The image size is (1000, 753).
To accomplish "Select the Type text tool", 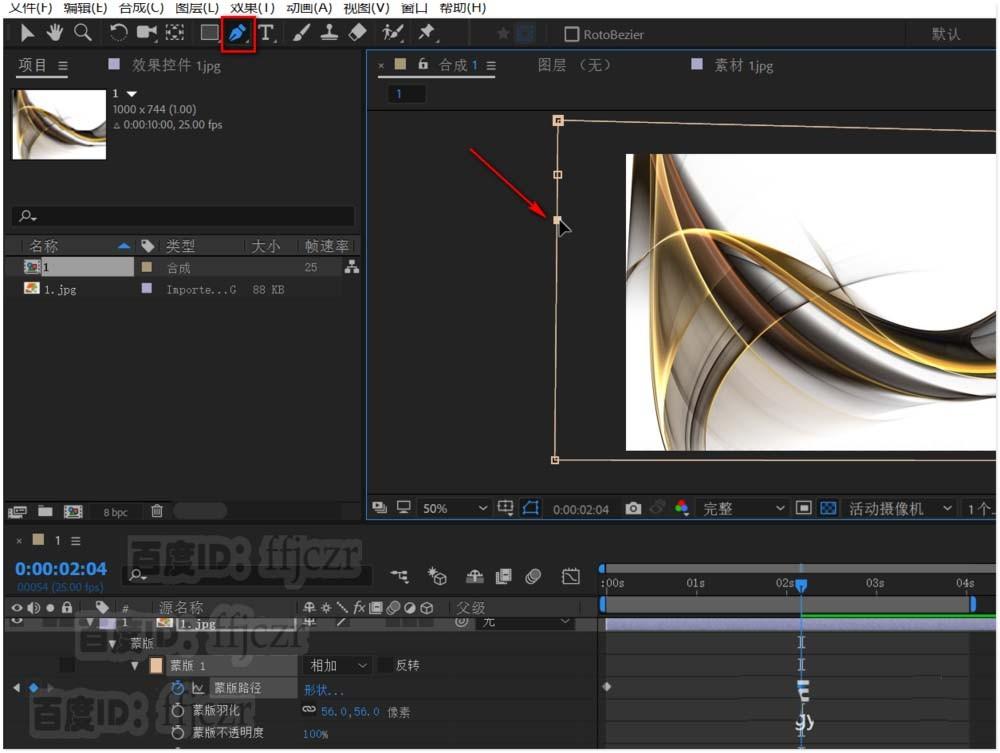I will (267, 33).
